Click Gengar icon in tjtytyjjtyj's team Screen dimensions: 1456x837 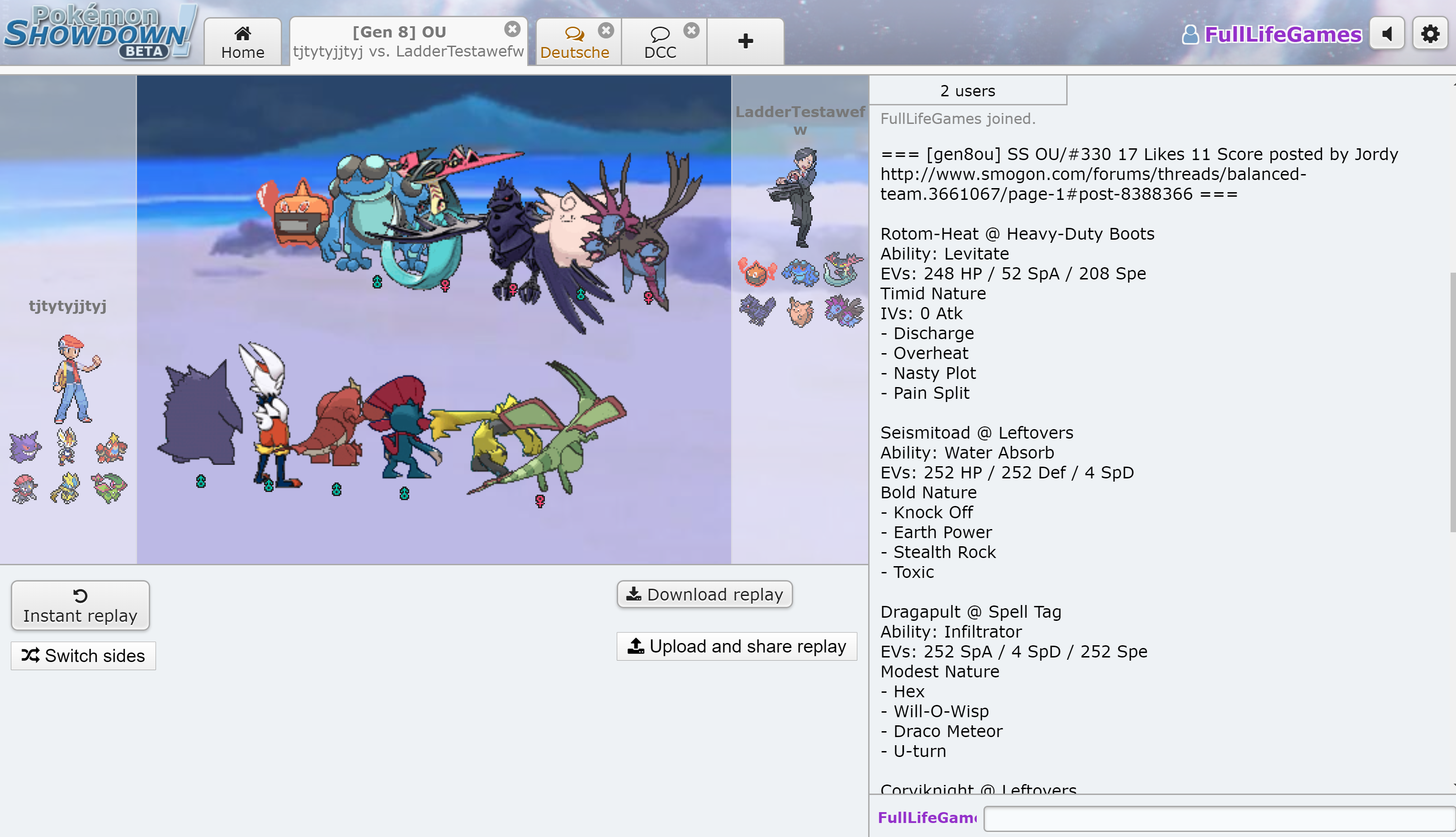25,447
